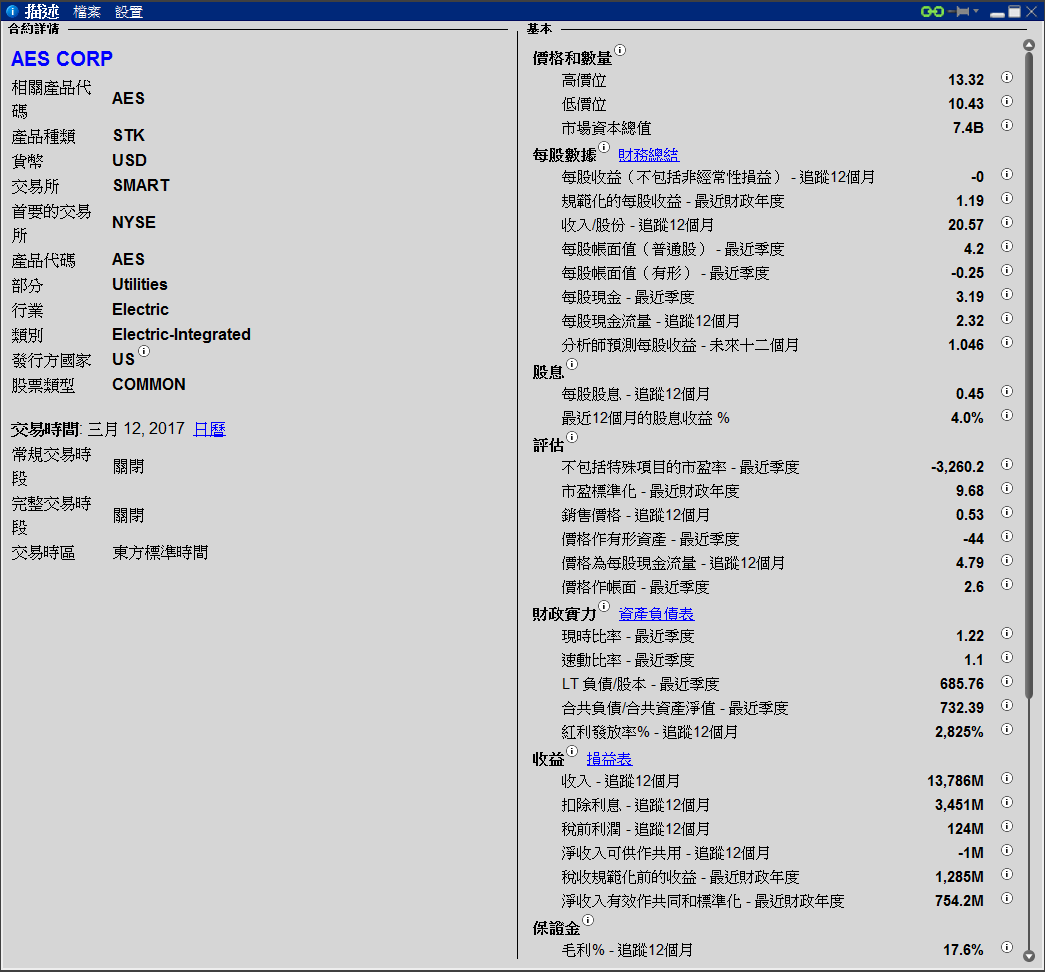The width and height of the screenshot is (1045, 973).
Task: Click info icon for 收入/股份 row
Action: [x=1007, y=223]
